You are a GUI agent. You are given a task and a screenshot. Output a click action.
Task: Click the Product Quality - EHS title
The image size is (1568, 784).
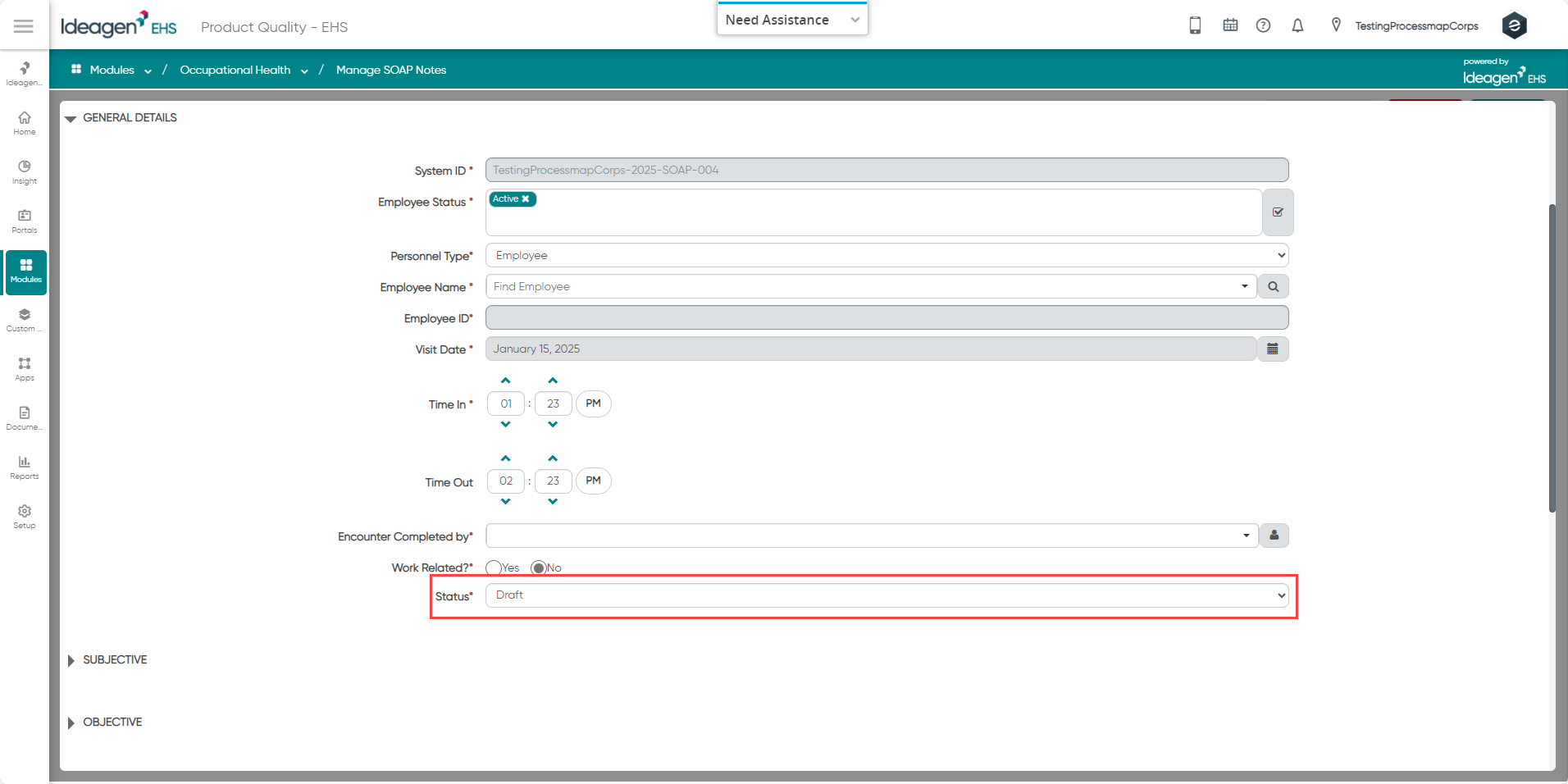pos(274,27)
